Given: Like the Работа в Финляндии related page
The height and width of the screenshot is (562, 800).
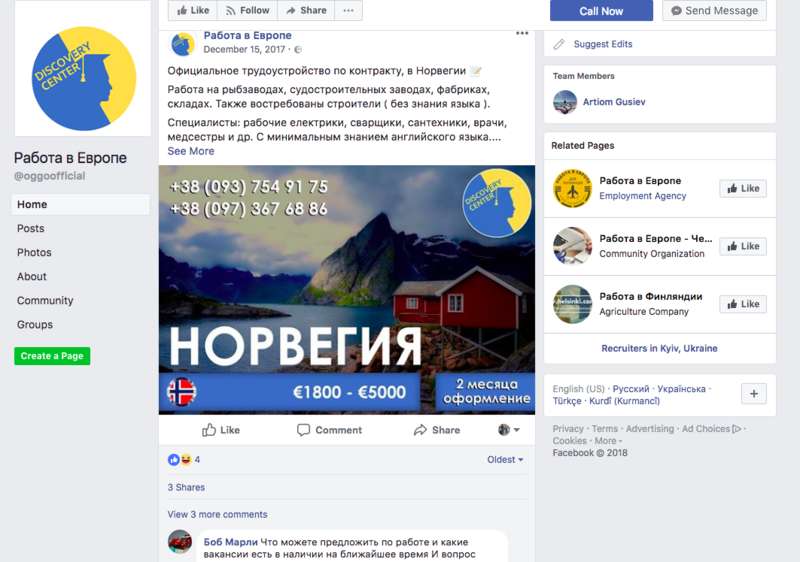Looking at the screenshot, I should point(743,304).
